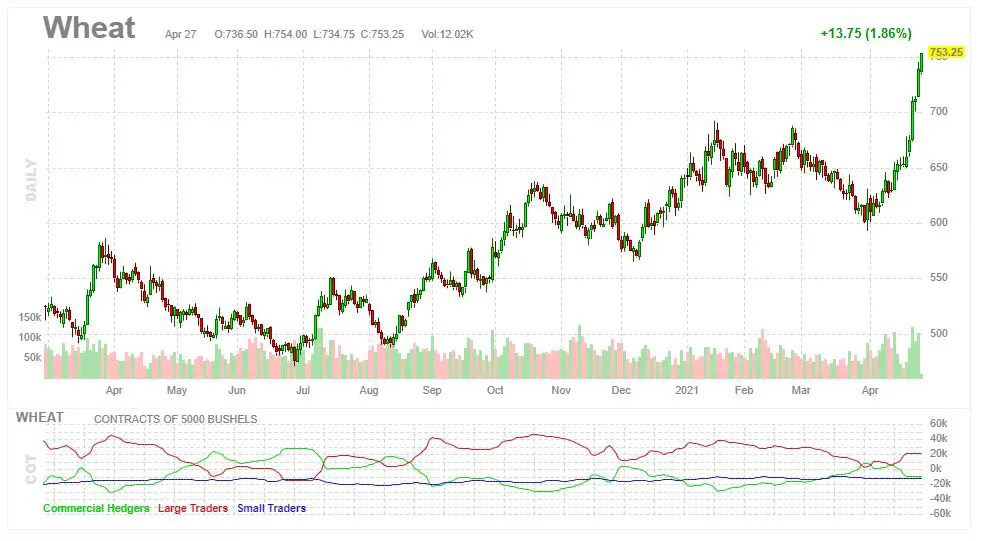
Task: Click the Feb label on time axis
Action: 744,391
